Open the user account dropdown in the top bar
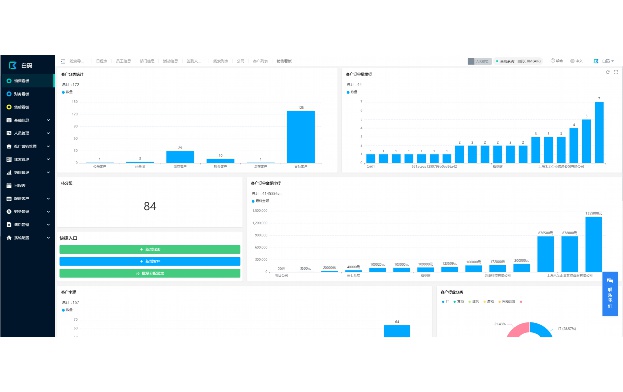This screenshot has height=392, width=623. pos(608,61)
